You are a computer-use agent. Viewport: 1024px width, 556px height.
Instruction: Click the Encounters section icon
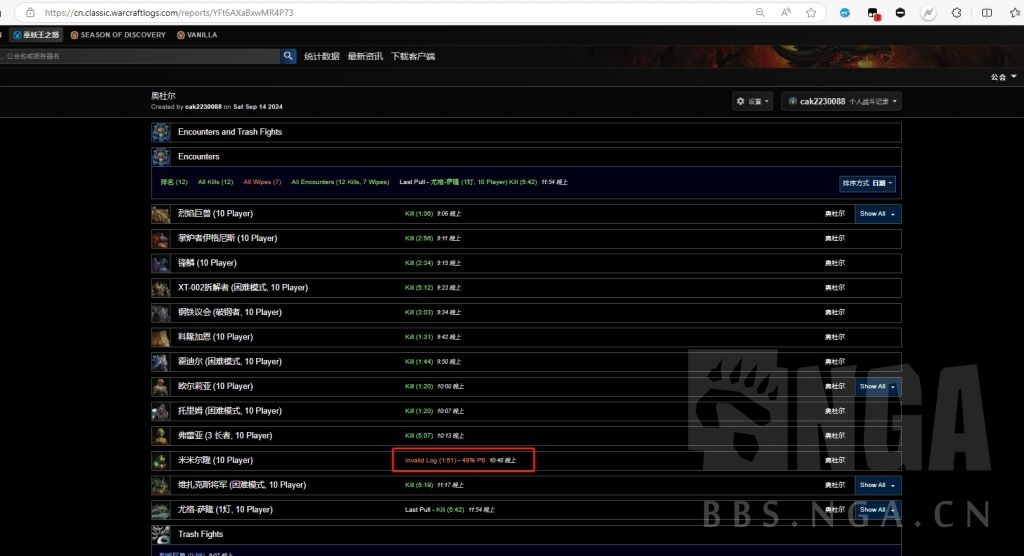161,157
